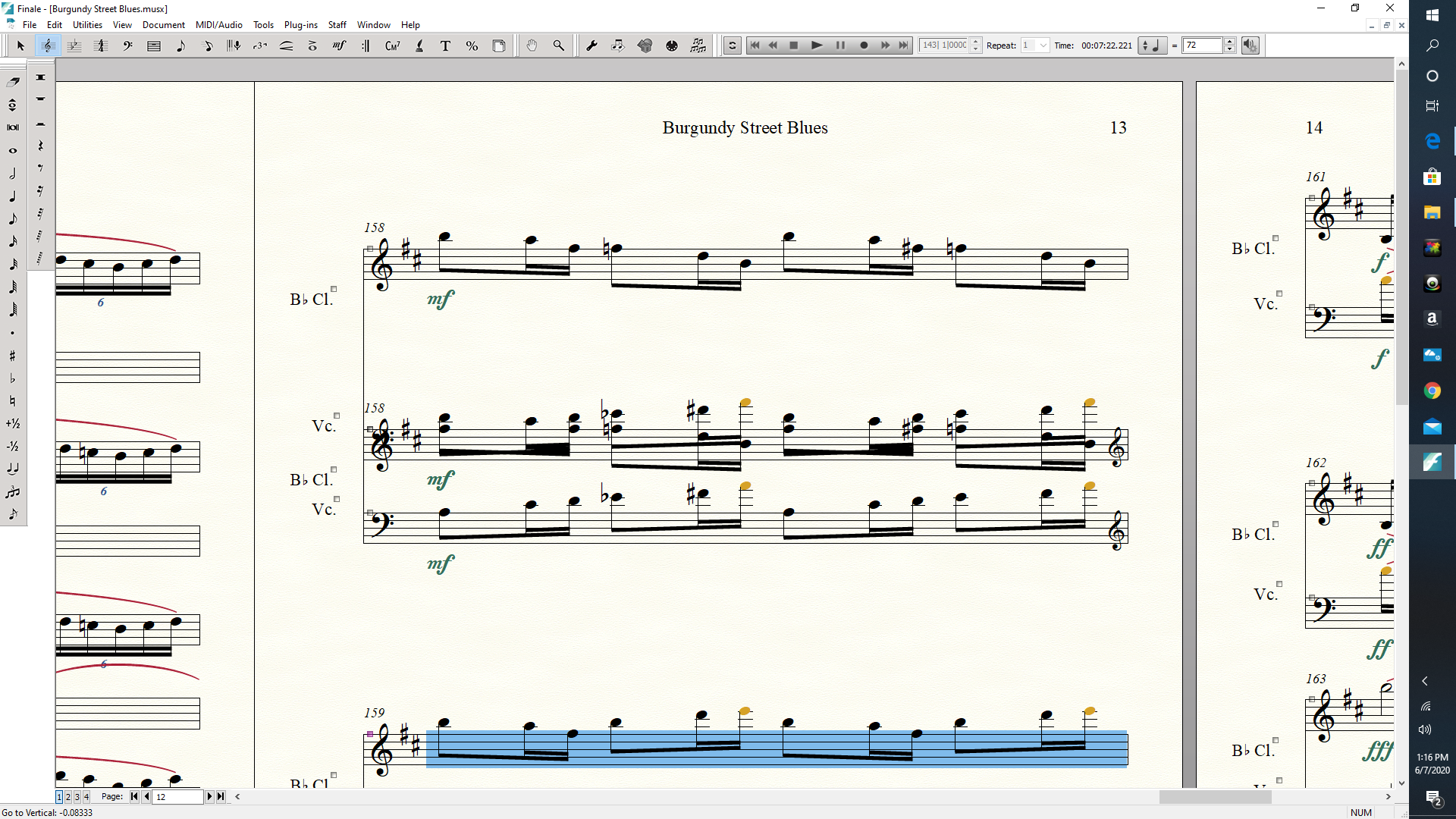Go to next page arrow
The width and height of the screenshot is (1456, 819).
[209, 796]
